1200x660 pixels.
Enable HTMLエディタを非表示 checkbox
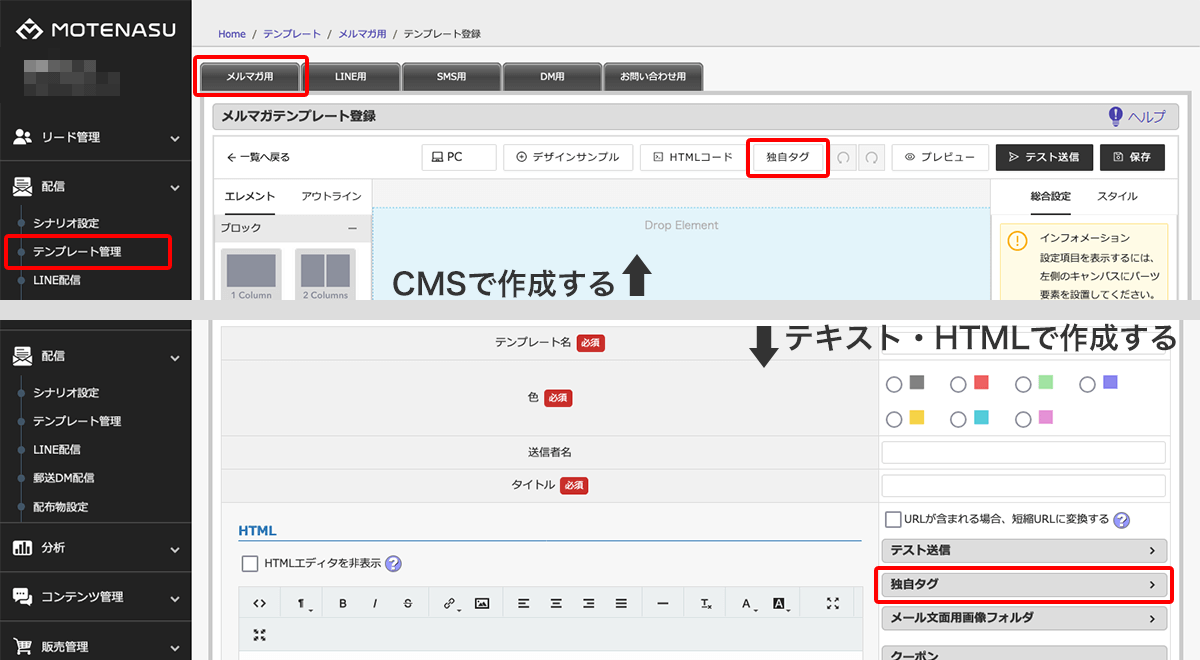[250, 563]
